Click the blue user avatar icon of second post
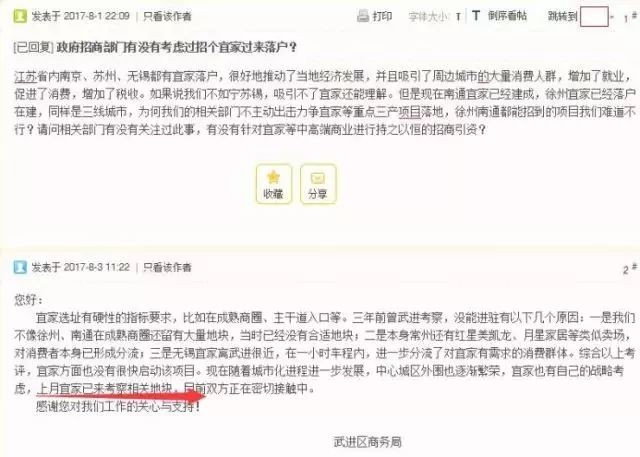The width and height of the screenshot is (640, 457). click(20, 267)
